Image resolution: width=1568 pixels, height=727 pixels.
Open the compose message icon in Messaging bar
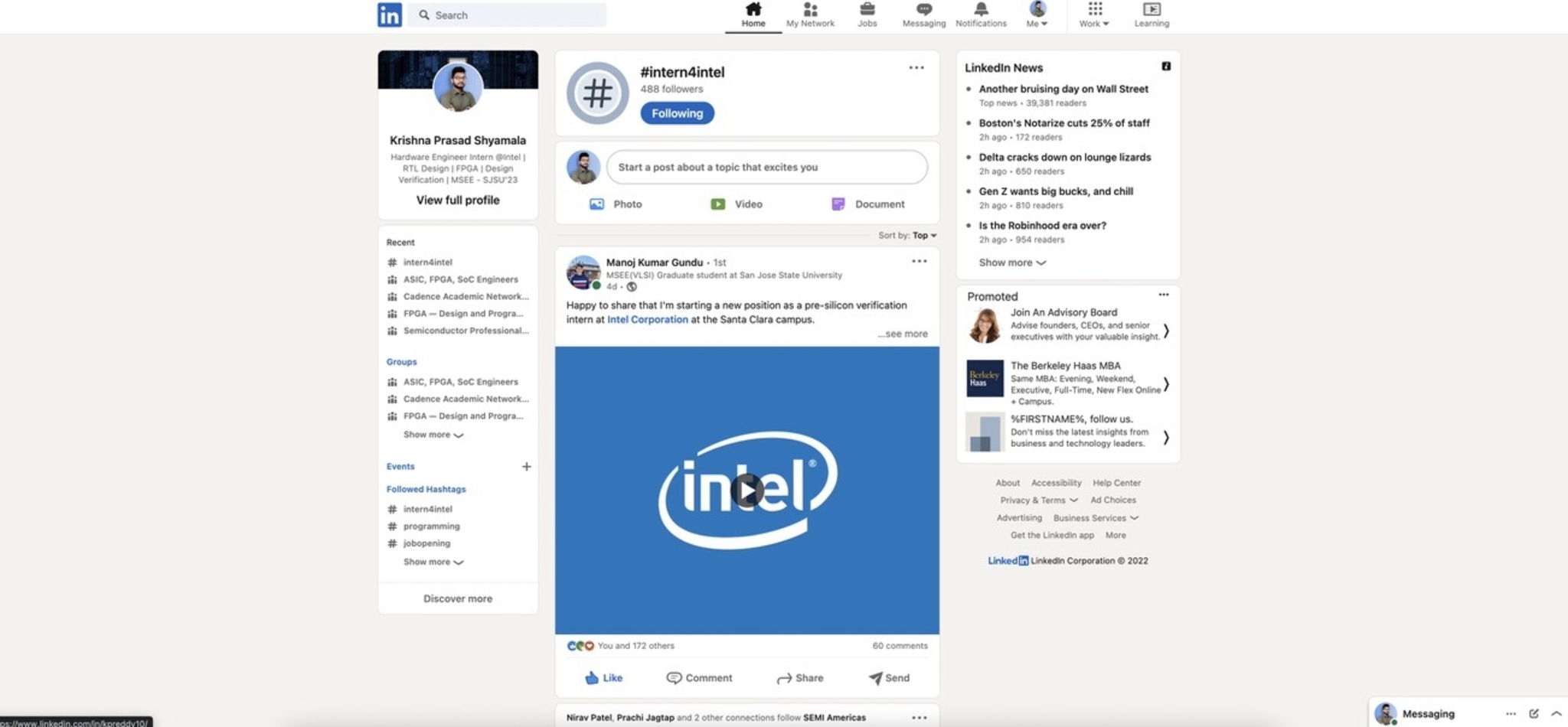click(x=1534, y=713)
